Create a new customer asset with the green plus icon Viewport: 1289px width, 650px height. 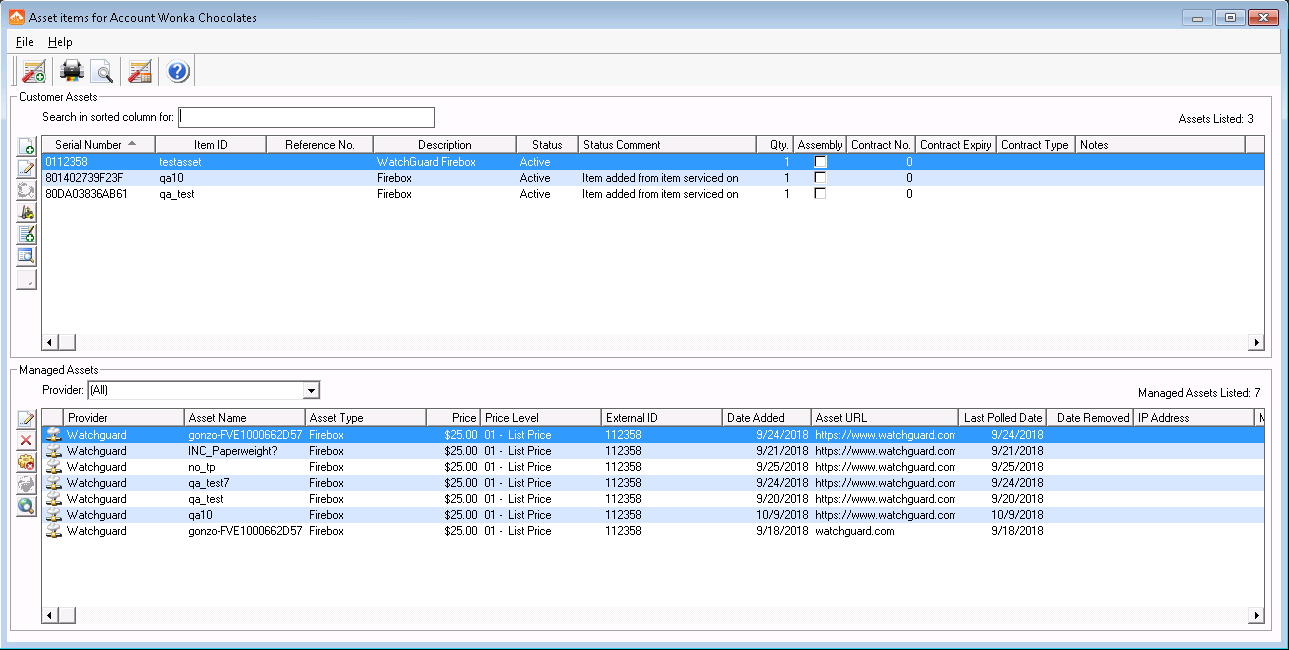[x=27, y=147]
